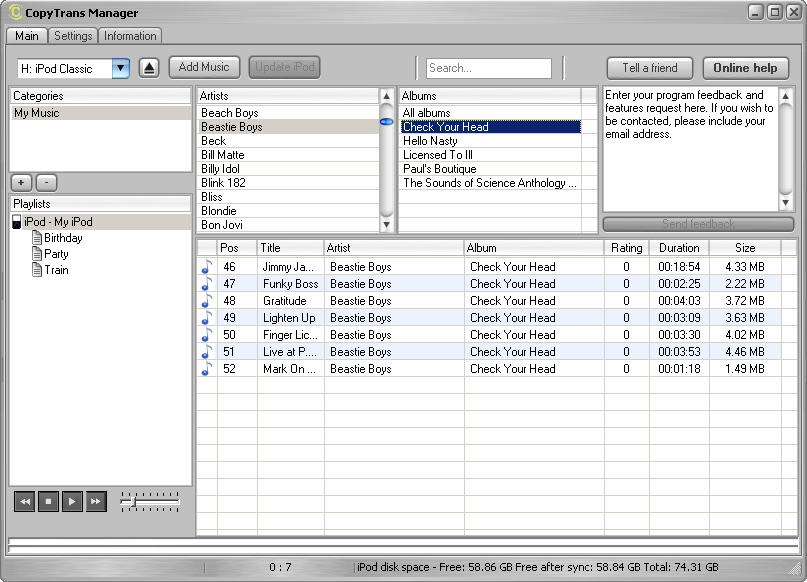Select the Licensed To Ill album
This screenshot has width=807, height=582.
pyautogui.click(x=491, y=155)
